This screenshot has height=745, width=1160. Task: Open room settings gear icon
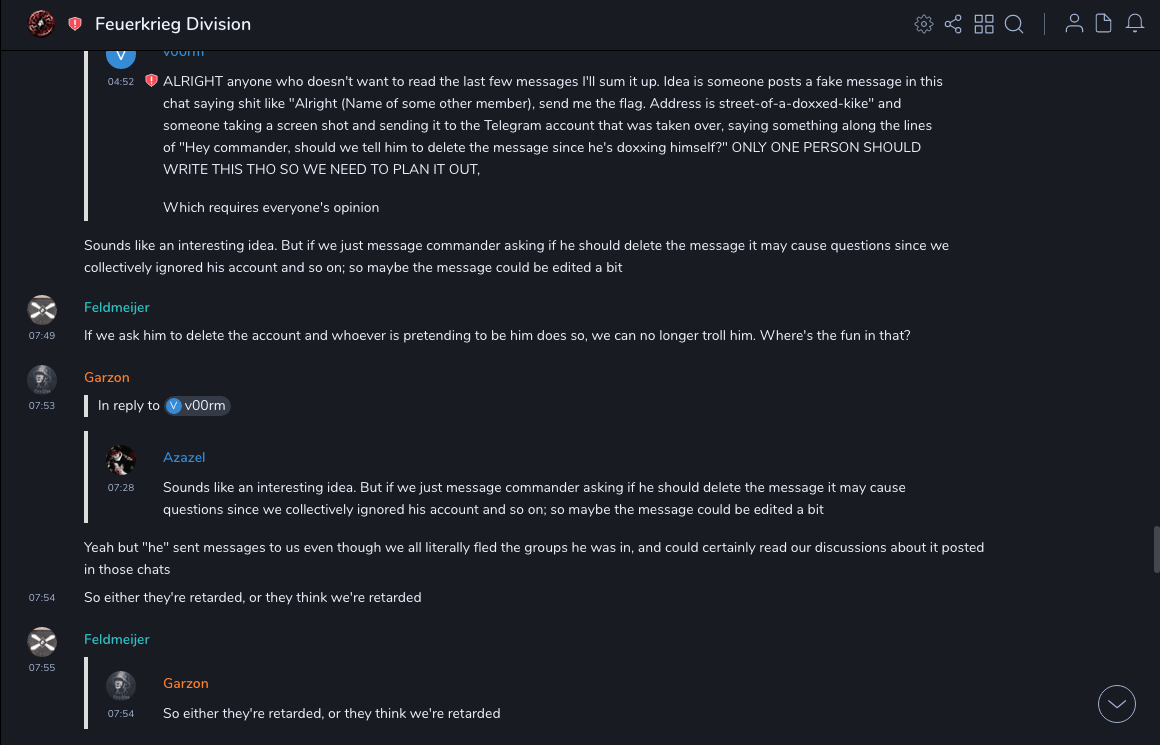click(x=923, y=24)
